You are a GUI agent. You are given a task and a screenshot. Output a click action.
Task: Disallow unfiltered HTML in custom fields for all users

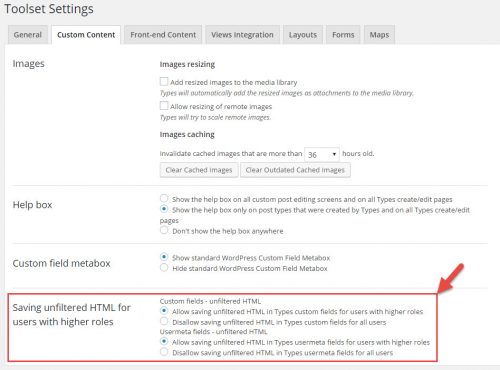(x=164, y=322)
